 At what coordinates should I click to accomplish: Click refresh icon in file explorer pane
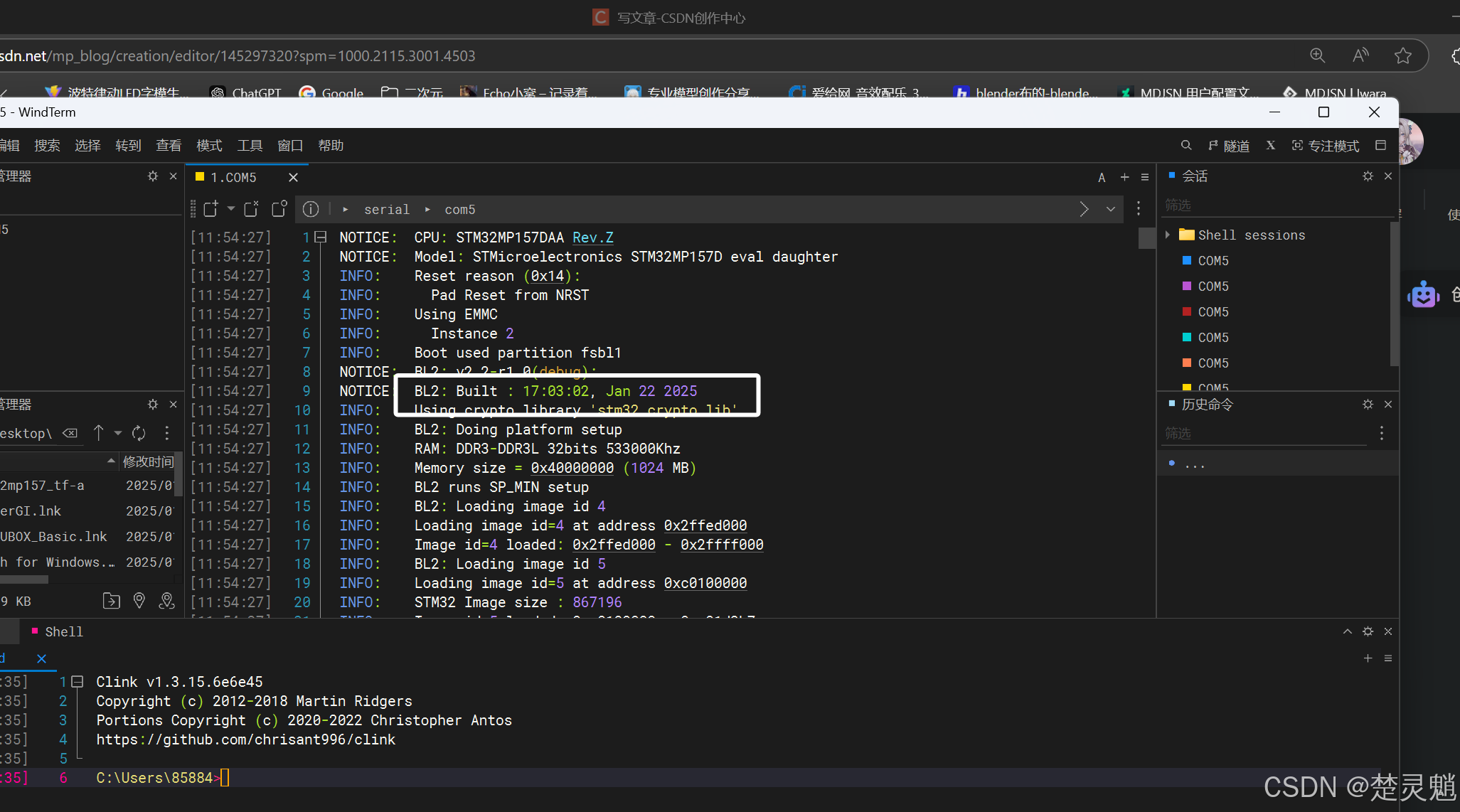[139, 433]
